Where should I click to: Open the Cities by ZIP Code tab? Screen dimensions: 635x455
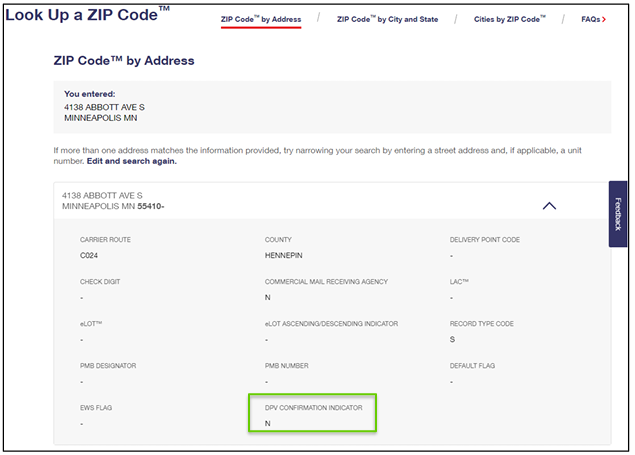tap(509, 19)
